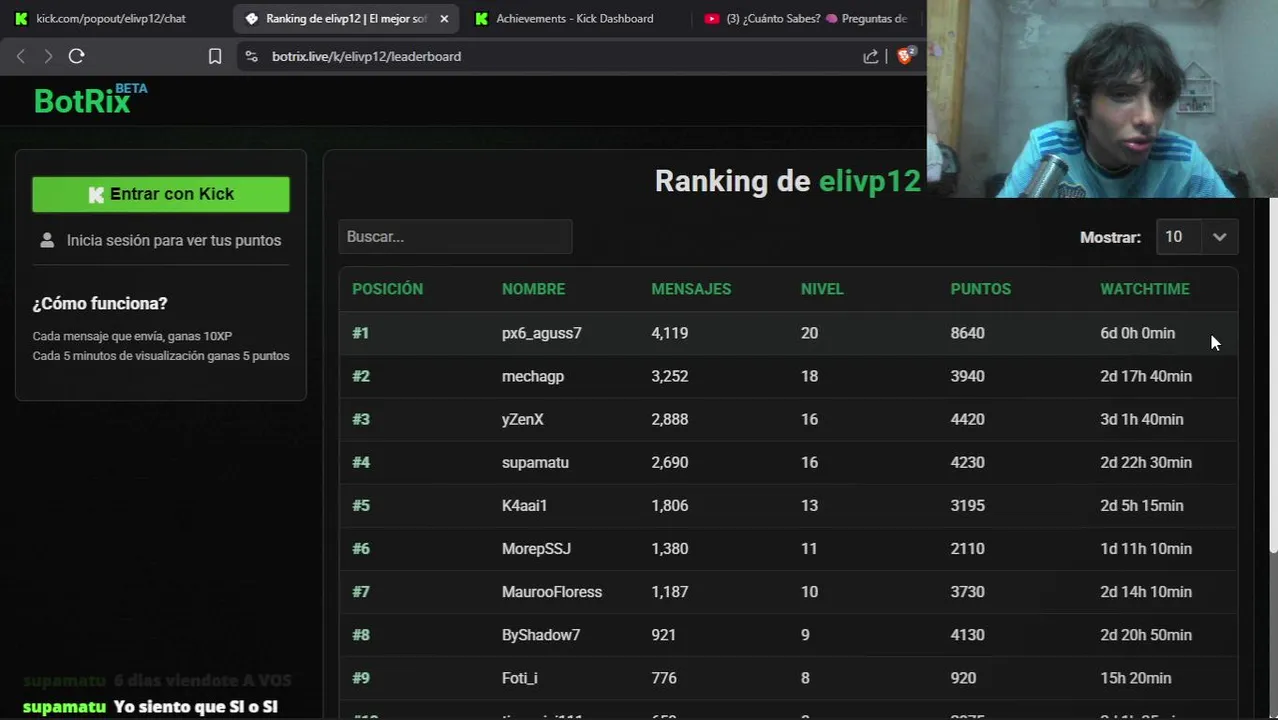1278x720 pixels.
Task: Sort by the NOMBRE column header
Action: 533,289
